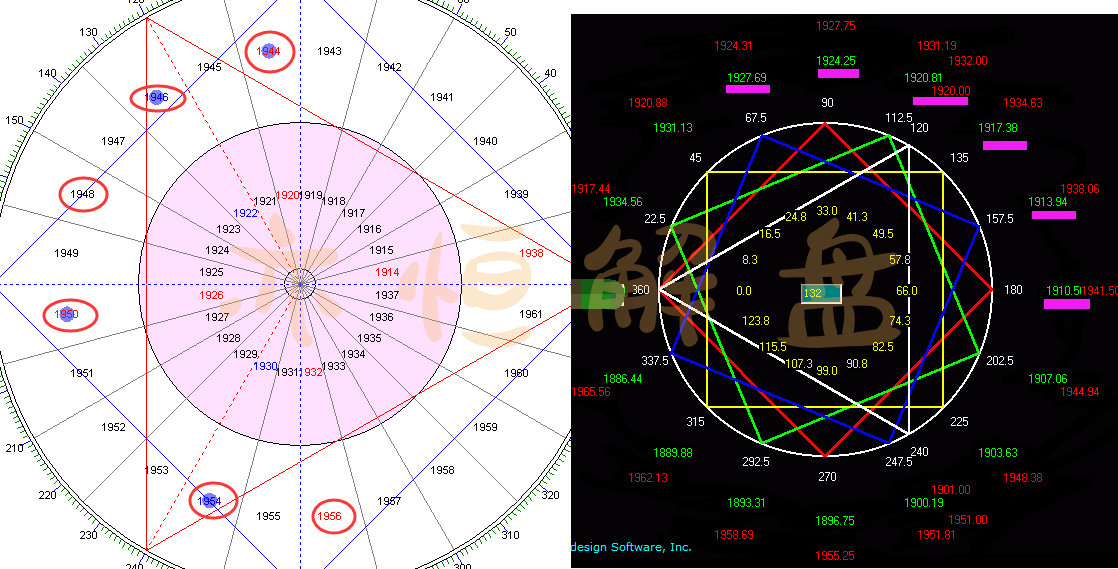Click year 1952 in the outer ring
Screen dimensions: 1118x569
coord(113,428)
